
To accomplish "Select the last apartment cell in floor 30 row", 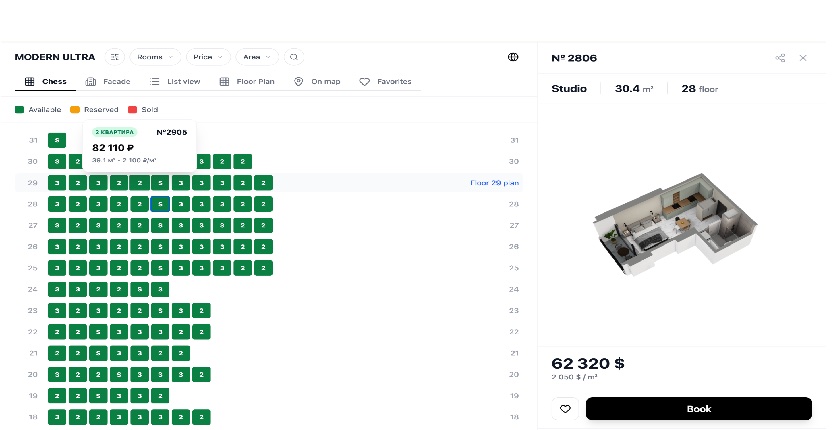I will coord(243,161).
